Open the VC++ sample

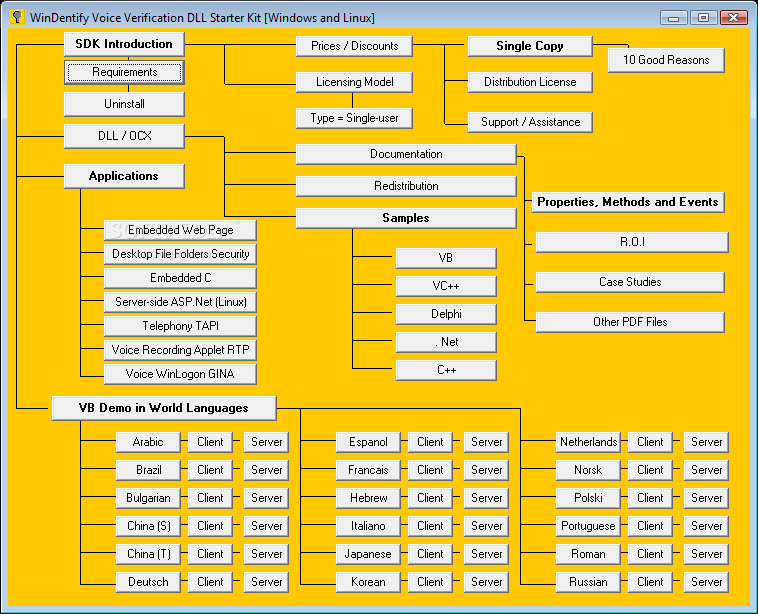pyautogui.click(x=446, y=286)
